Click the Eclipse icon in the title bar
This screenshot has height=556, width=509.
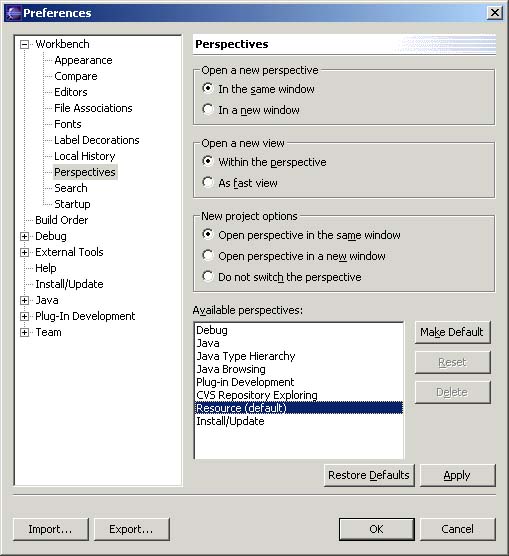tap(13, 13)
